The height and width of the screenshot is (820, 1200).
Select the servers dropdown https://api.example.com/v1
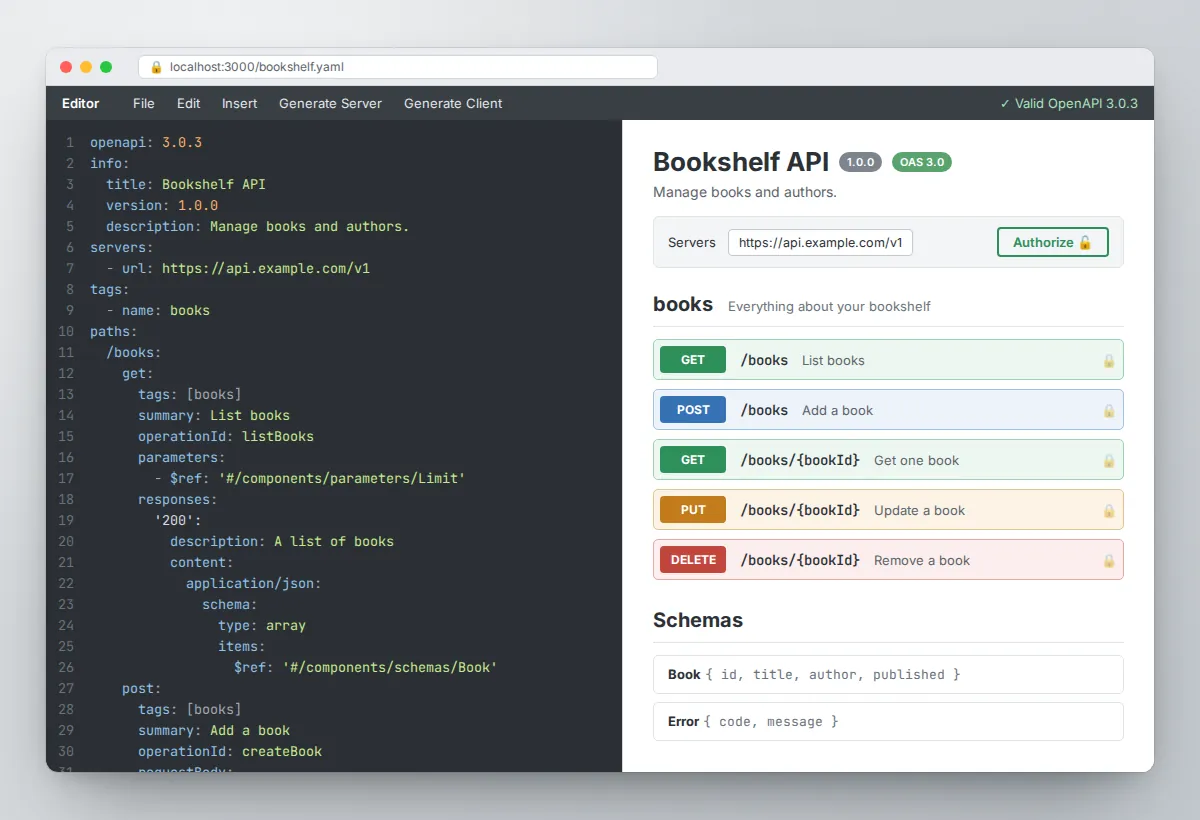tap(820, 242)
